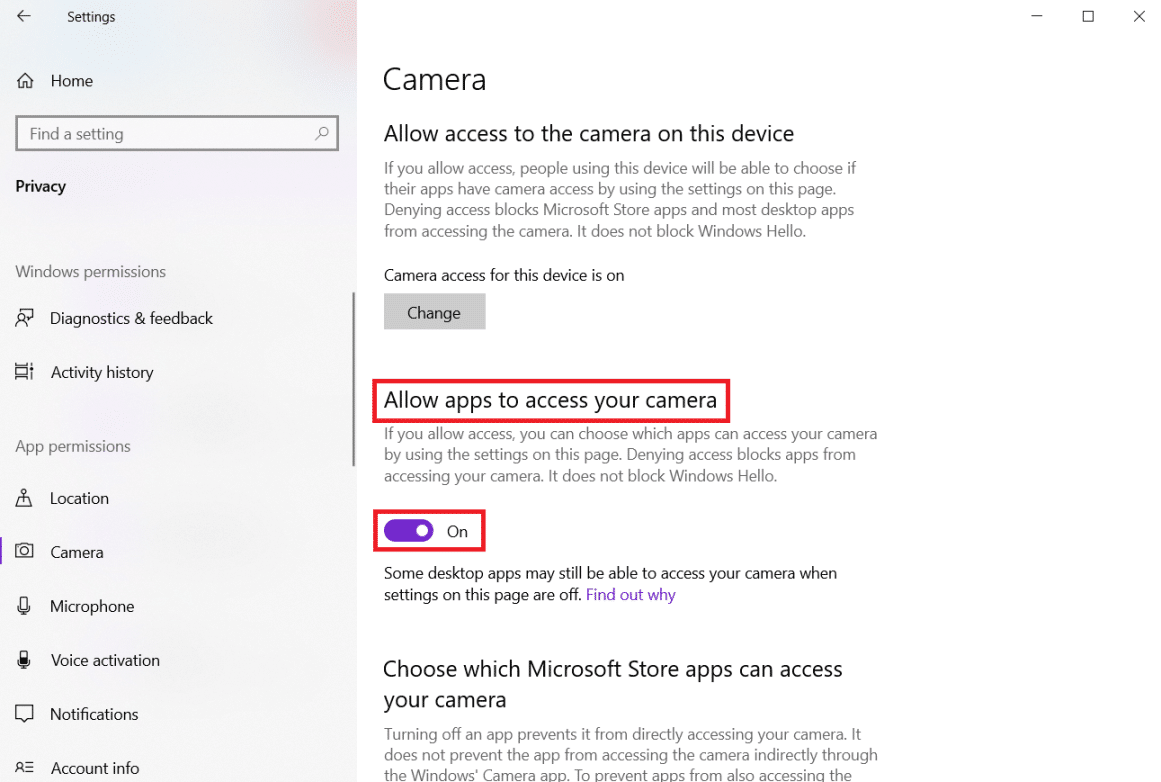Image resolution: width=1161 pixels, height=782 pixels.
Task: Click the Account info icon
Action: click(x=24, y=768)
